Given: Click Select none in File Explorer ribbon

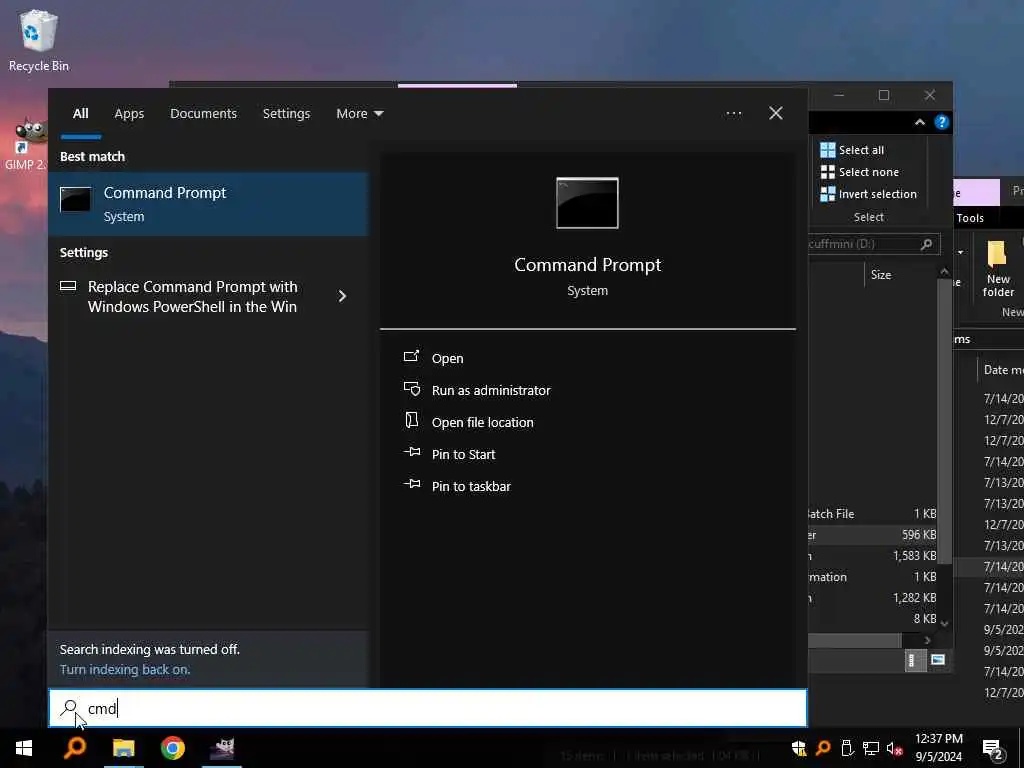Looking at the screenshot, I should tap(859, 172).
